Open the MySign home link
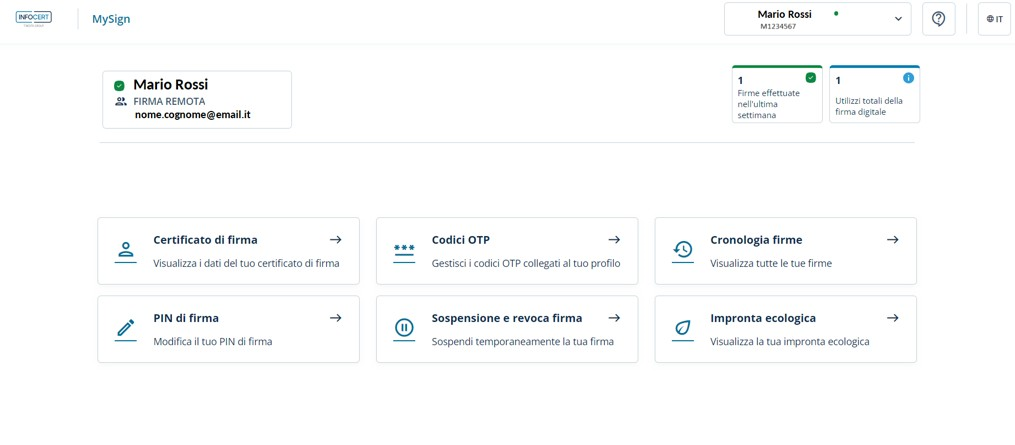Viewport: 1015px width, 445px height. click(x=111, y=19)
